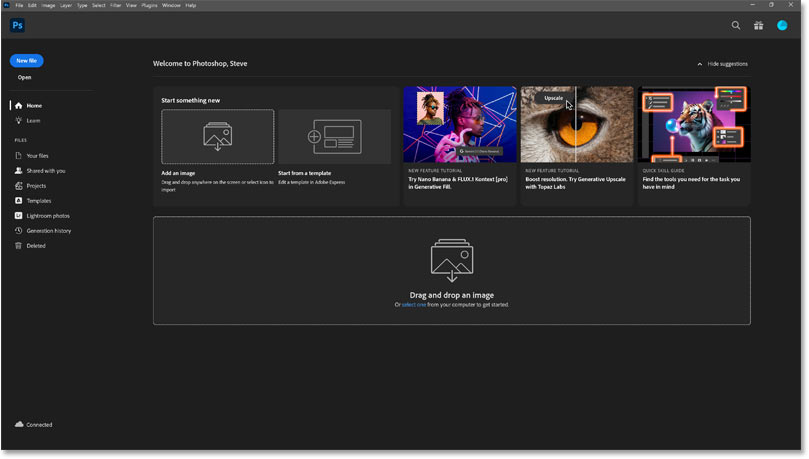Open the Plugins menu
This screenshot has height=459, width=809.
149,5
